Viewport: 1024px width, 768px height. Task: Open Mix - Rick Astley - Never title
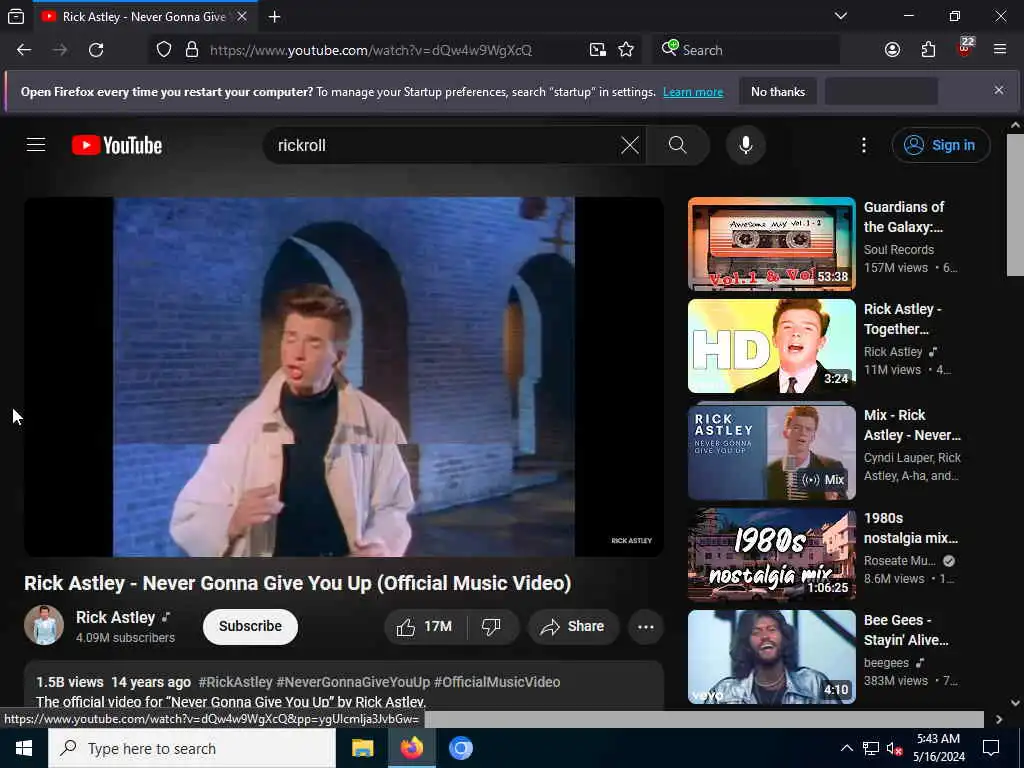pyautogui.click(x=912, y=425)
